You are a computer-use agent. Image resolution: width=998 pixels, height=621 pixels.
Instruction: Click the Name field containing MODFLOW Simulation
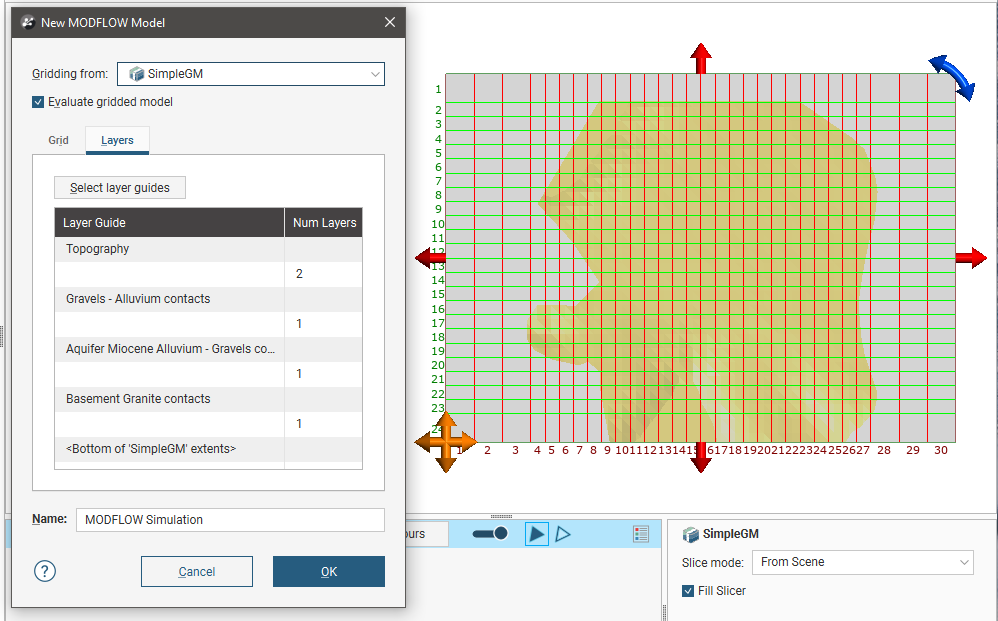(x=230, y=520)
